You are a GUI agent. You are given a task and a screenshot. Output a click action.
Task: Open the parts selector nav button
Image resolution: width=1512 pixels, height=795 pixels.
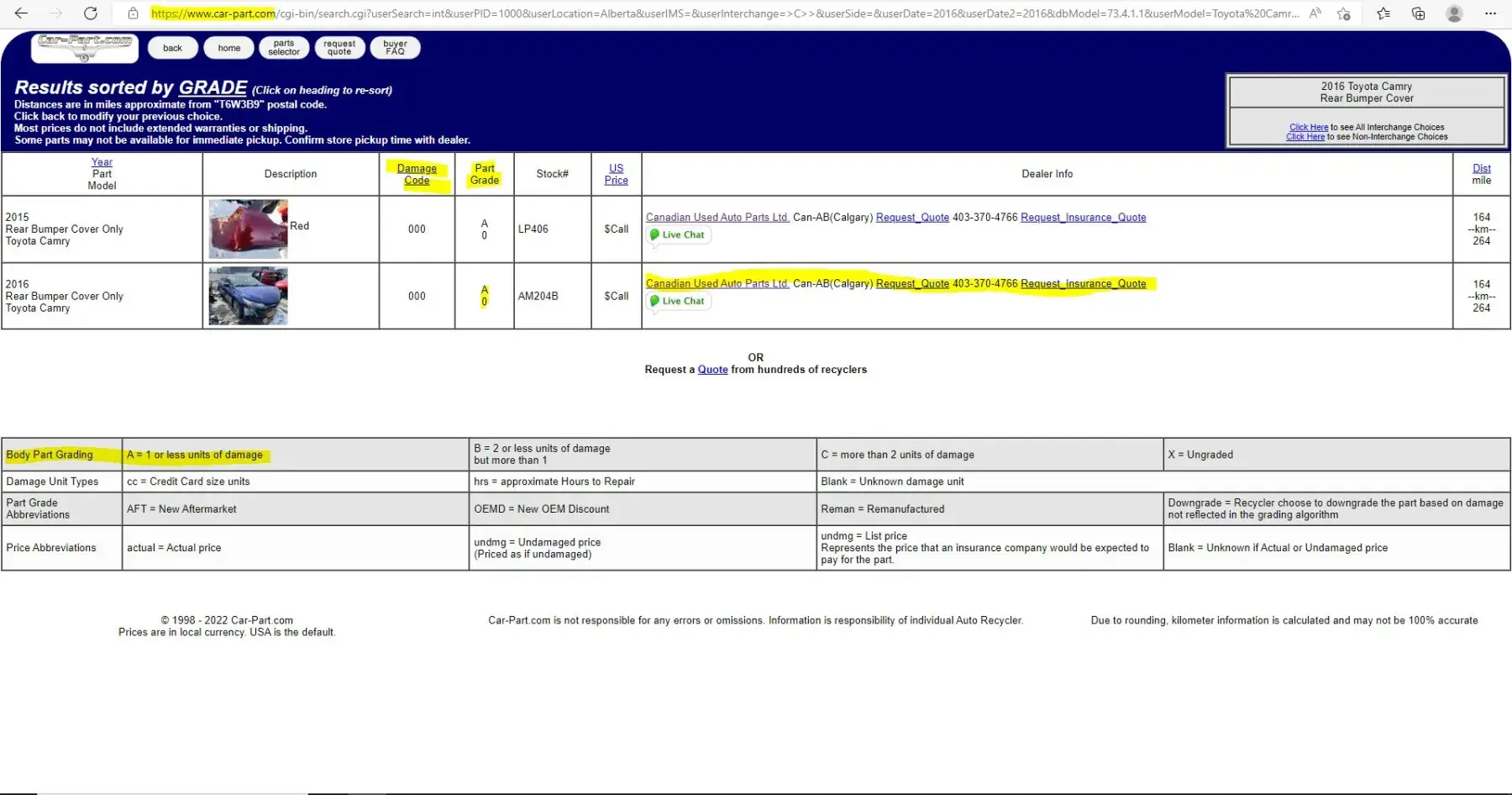click(x=284, y=48)
